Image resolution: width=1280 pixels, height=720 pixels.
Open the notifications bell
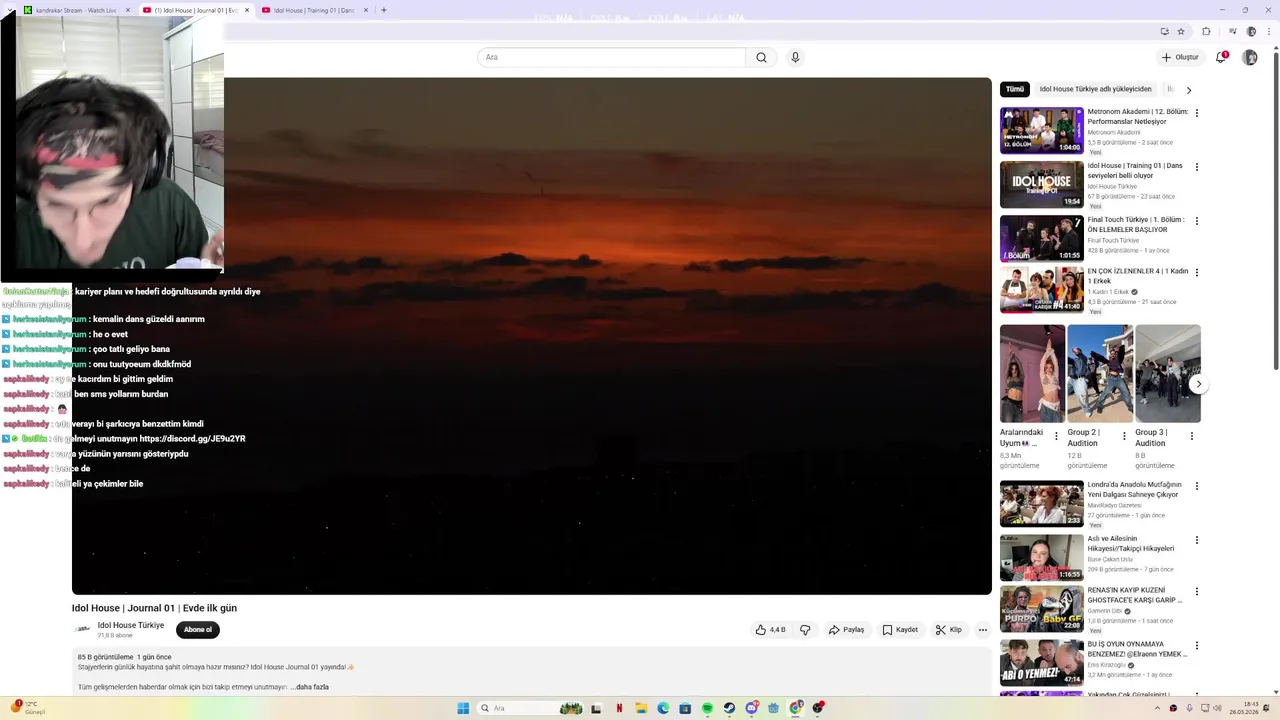coord(1221,57)
